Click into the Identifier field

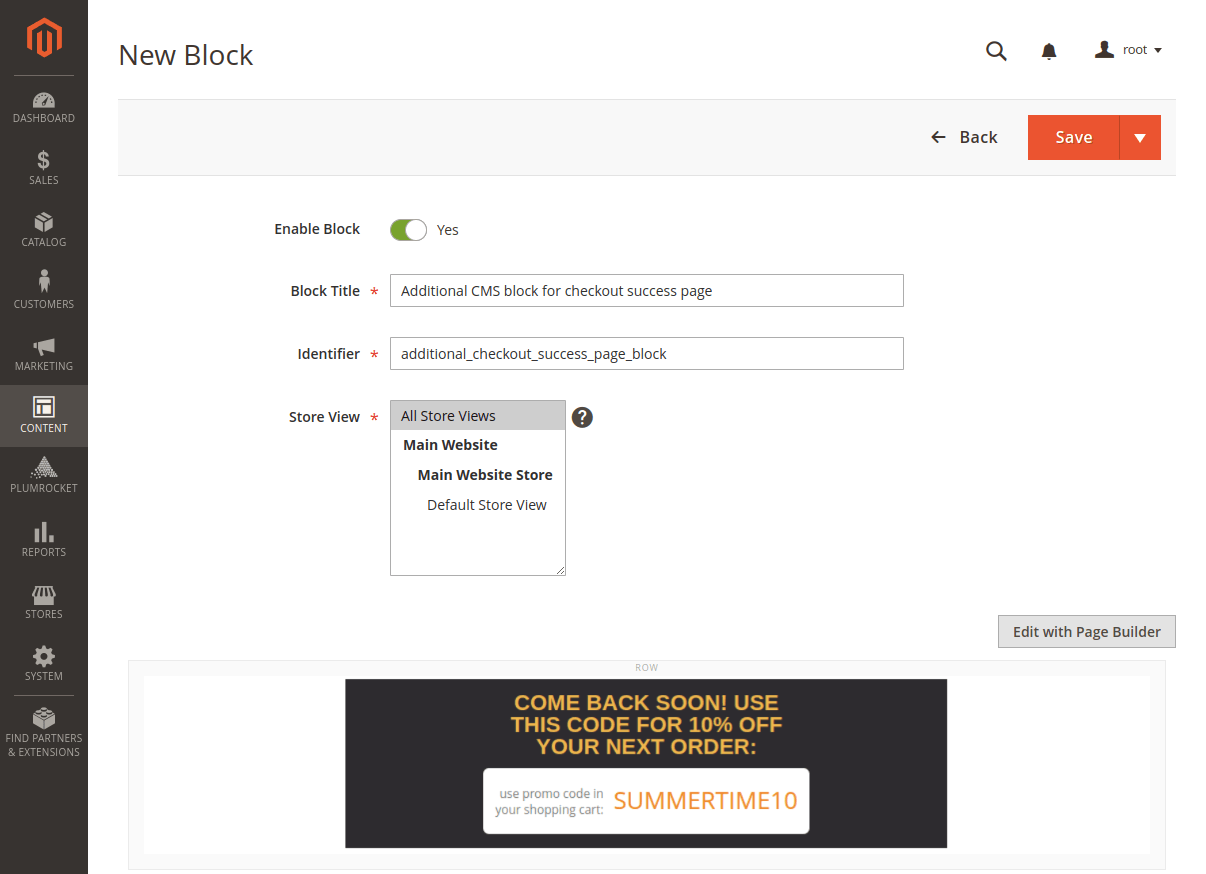tap(647, 353)
